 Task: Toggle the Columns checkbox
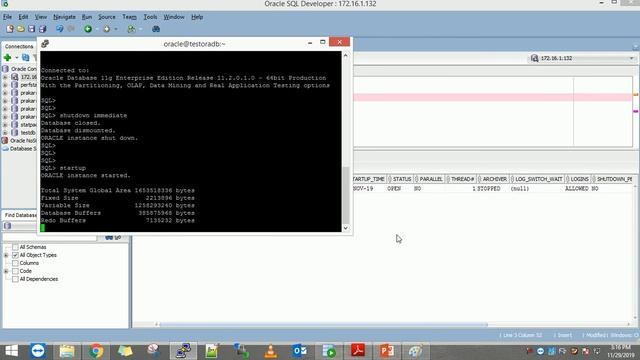(x=15, y=263)
